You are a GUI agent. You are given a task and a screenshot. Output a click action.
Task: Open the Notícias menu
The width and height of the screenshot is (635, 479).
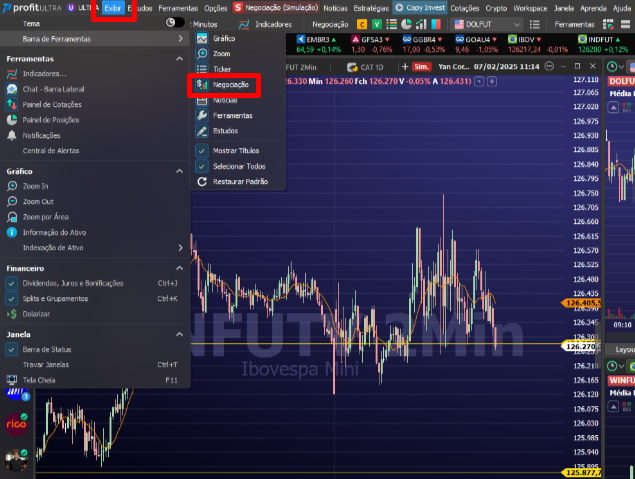coord(335,8)
